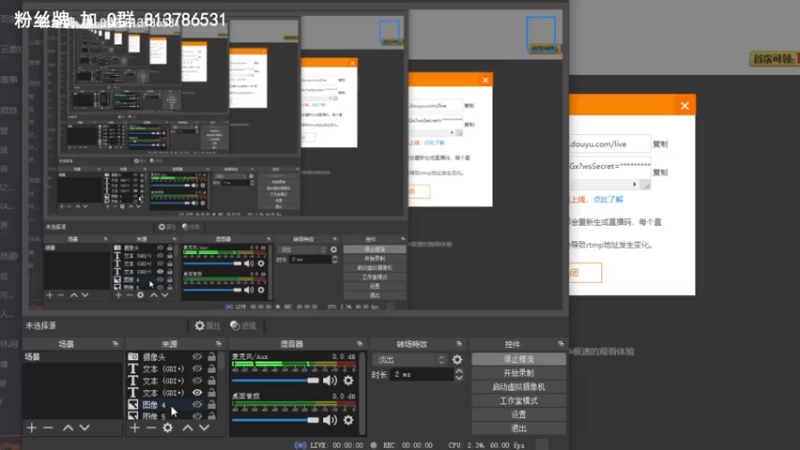Pop out the 转场特效 dock panel
The image size is (800, 450).
coord(459,344)
